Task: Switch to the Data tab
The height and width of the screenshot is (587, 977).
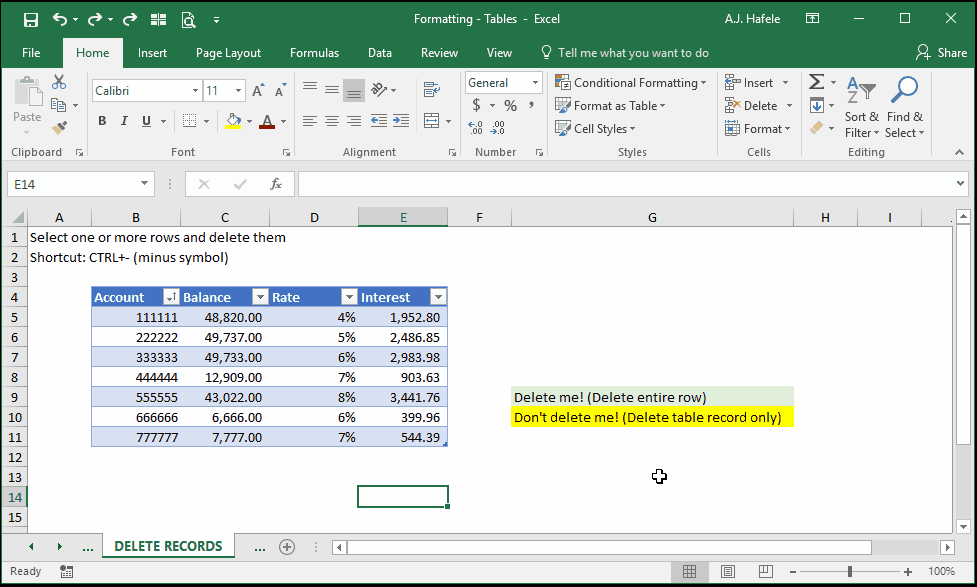Action: 379,53
